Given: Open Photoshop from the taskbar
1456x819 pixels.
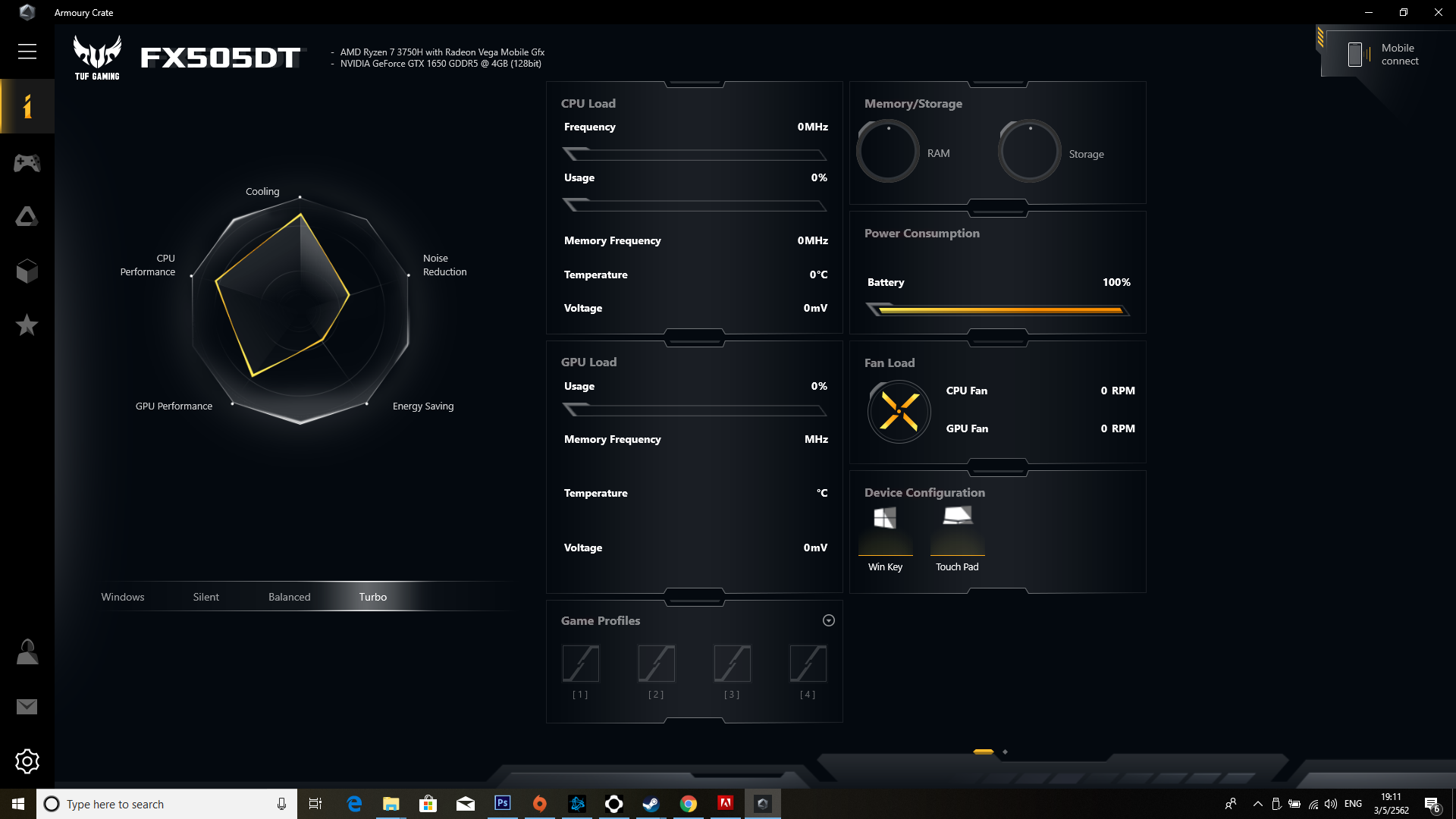Looking at the screenshot, I should (x=502, y=804).
